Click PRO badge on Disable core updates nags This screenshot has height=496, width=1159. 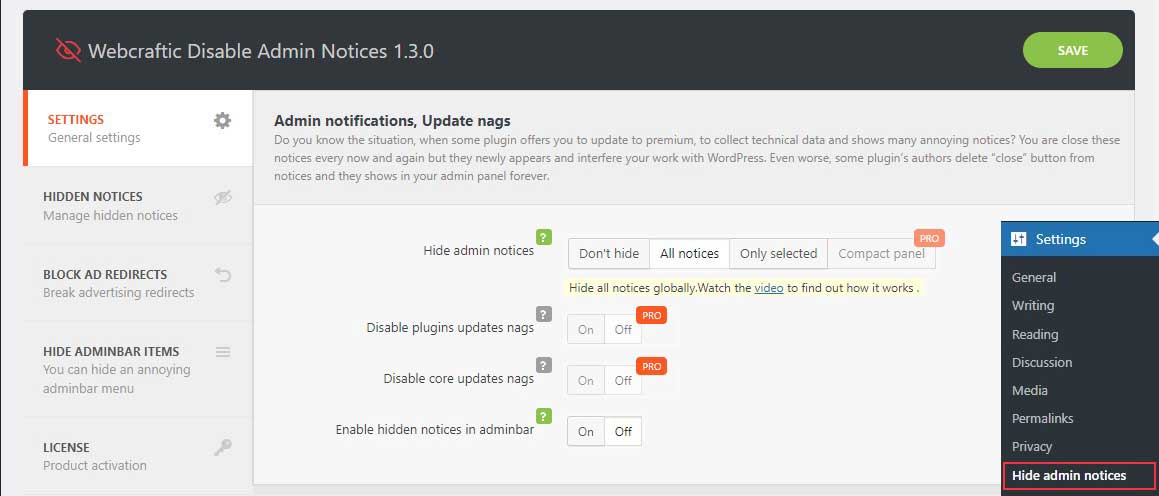tap(651, 366)
